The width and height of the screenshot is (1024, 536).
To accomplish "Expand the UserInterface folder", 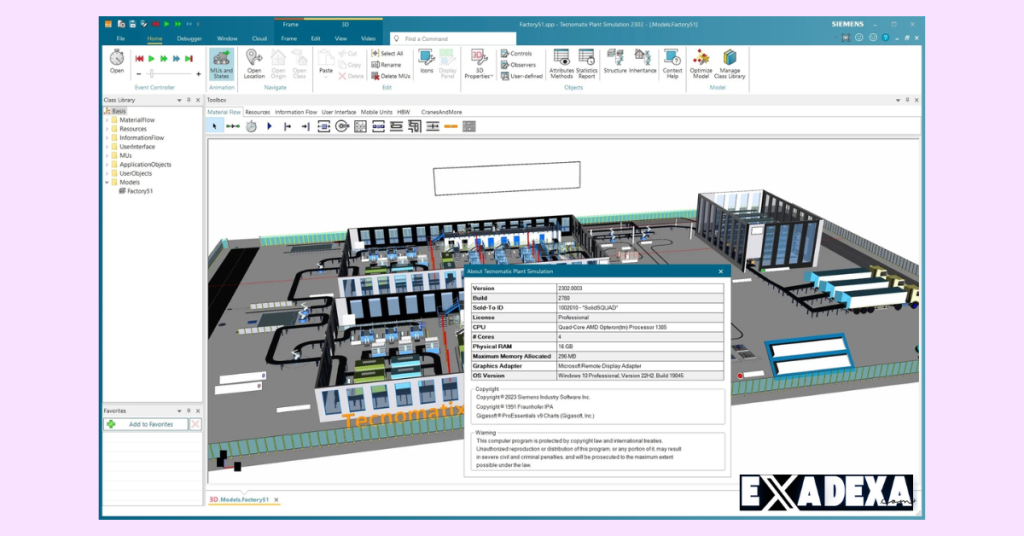I will point(107,147).
